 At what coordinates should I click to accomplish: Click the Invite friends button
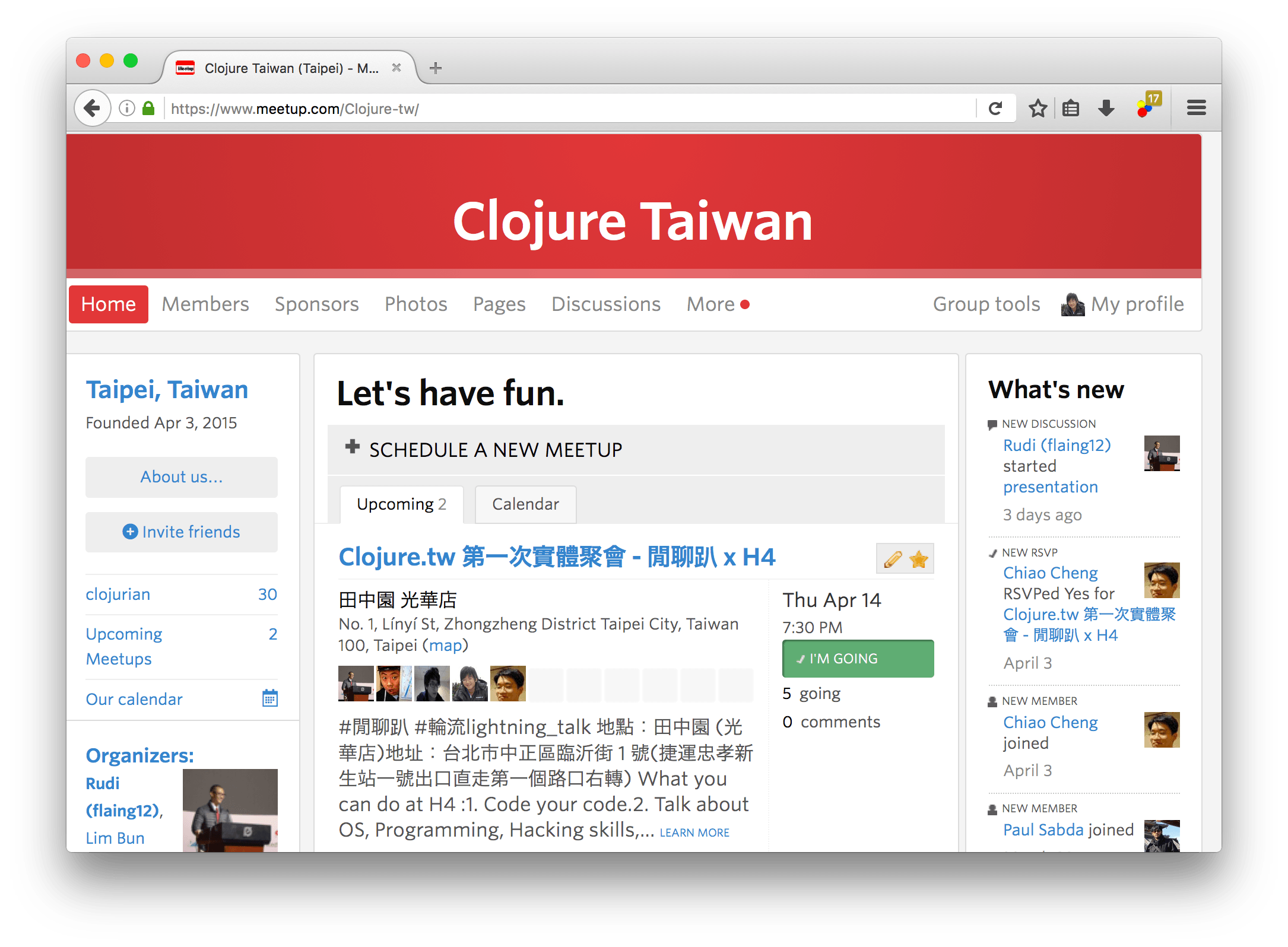point(182,532)
